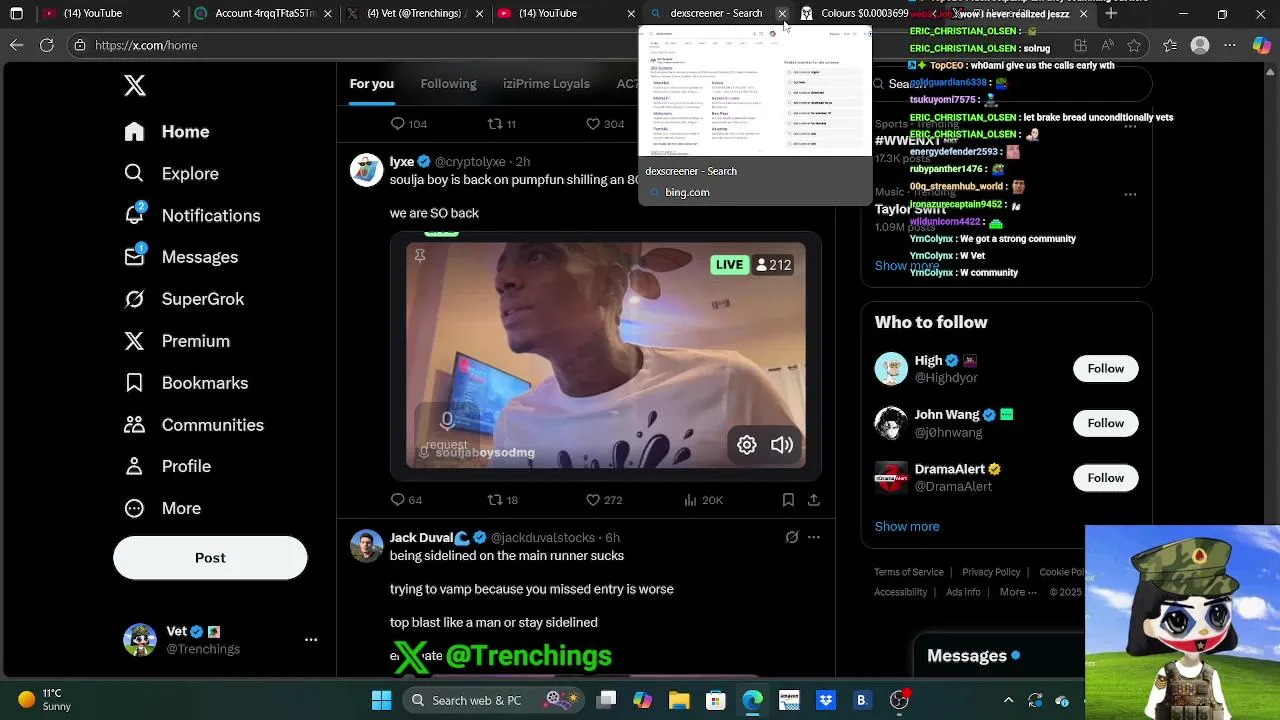Follow DramaAlert

pos(1105,477)
